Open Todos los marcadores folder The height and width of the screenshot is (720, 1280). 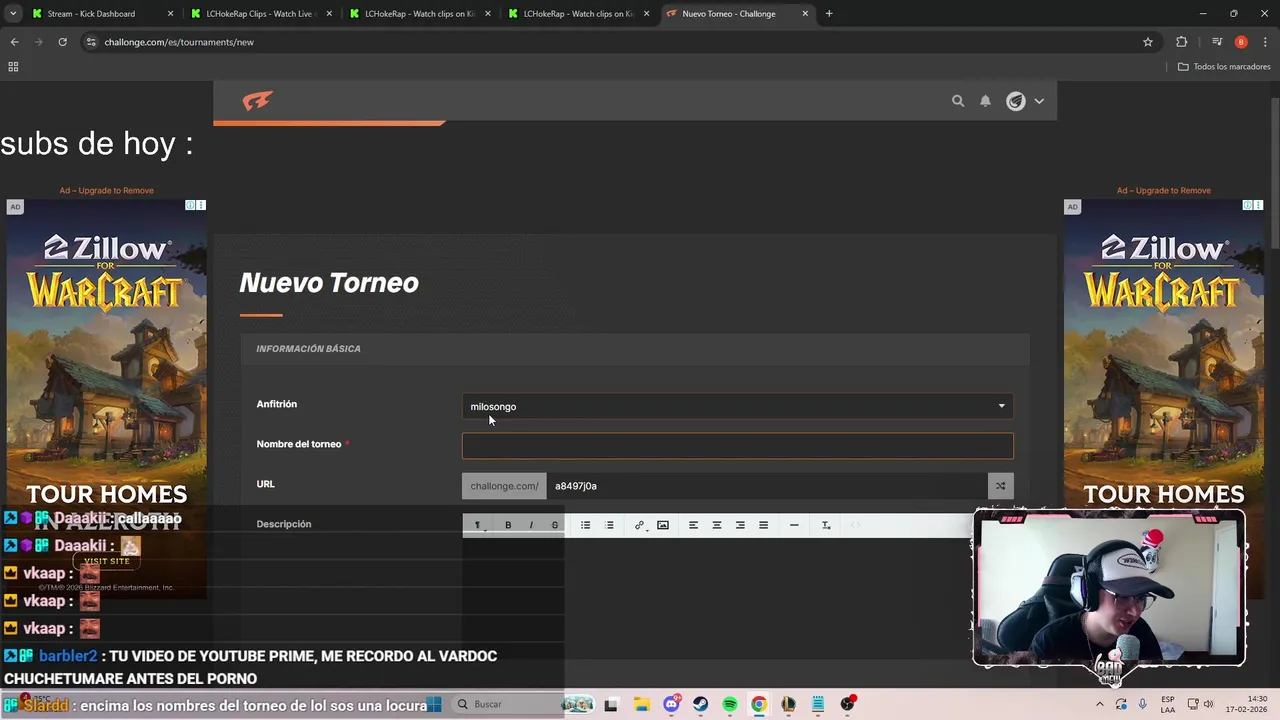tap(1224, 66)
